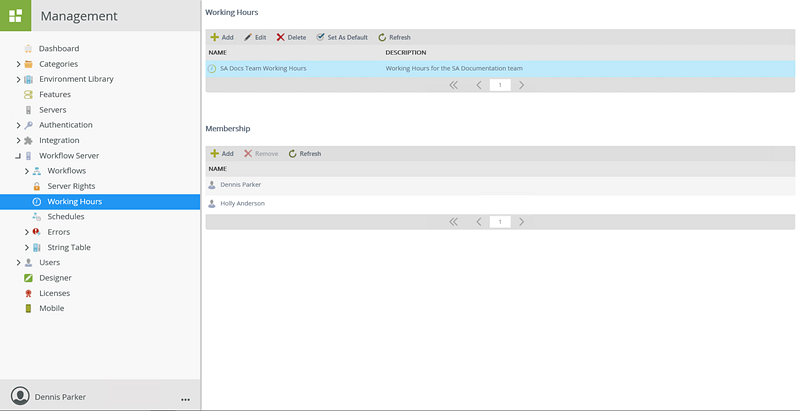The height and width of the screenshot is (411, 800).
Task: Click the Integration puzzle icon
Action: 29,140
